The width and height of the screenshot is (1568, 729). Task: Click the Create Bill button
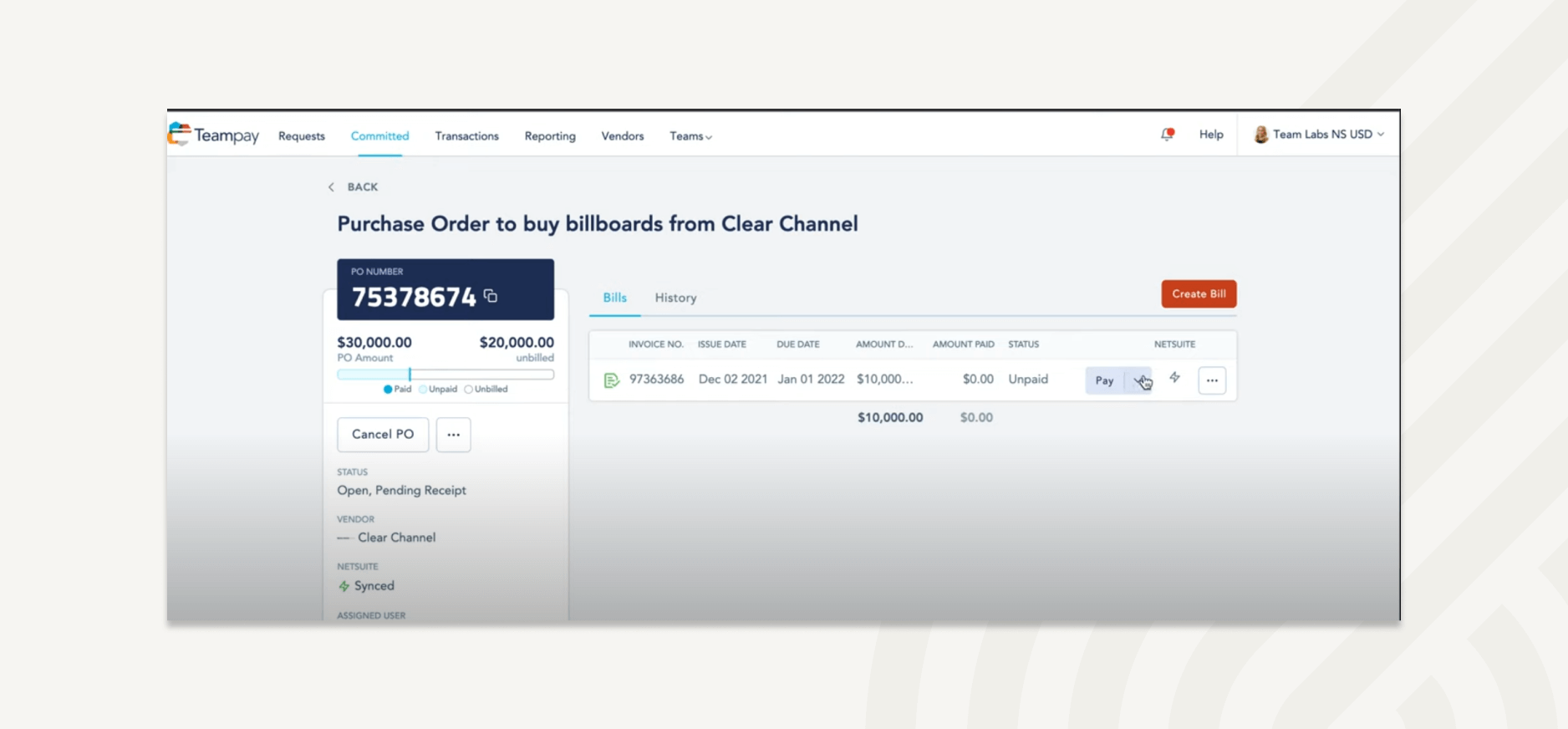coord(1199,294)
